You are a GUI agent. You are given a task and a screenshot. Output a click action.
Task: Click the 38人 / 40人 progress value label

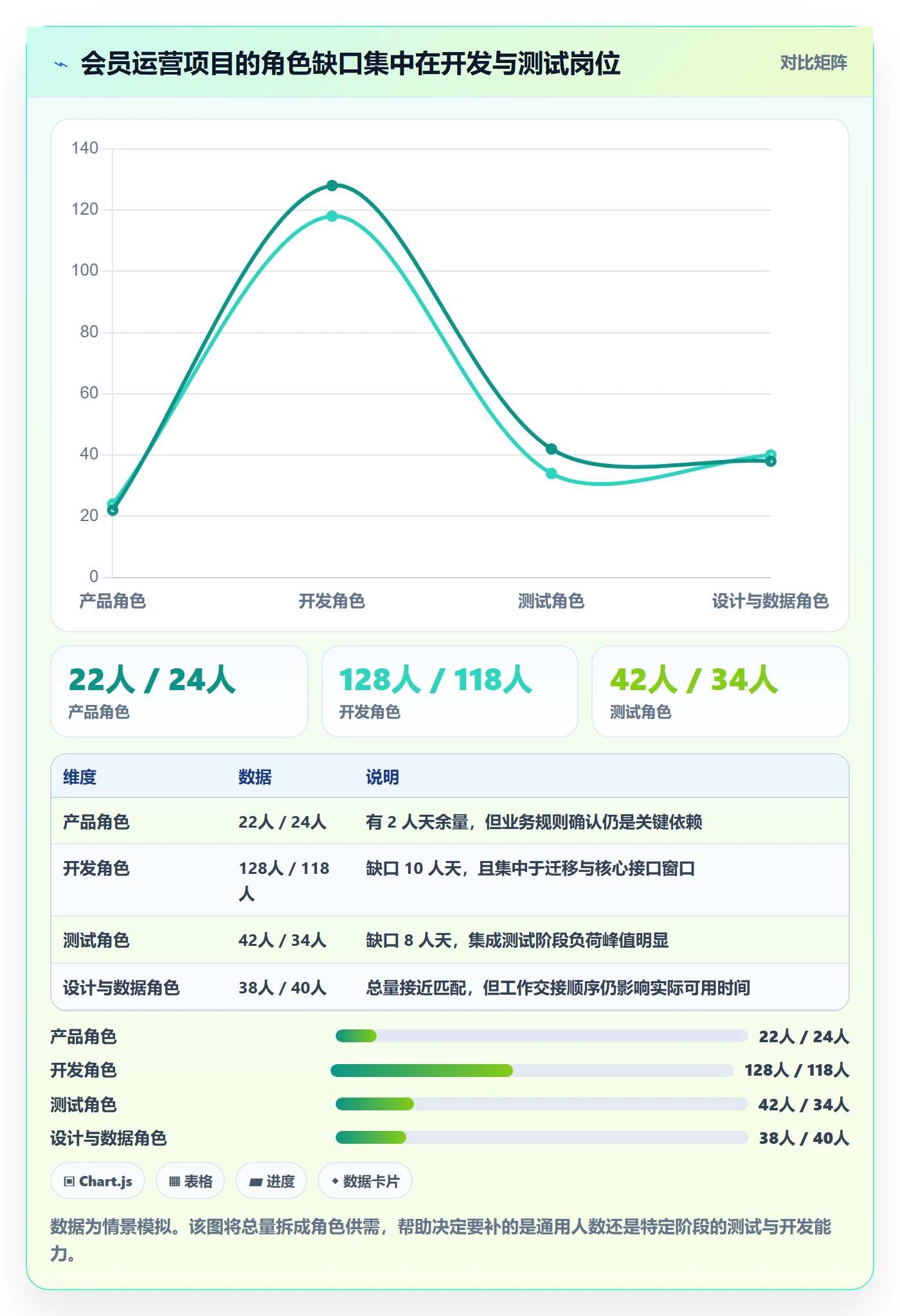pyautogui.click(x=804, y=1138)
